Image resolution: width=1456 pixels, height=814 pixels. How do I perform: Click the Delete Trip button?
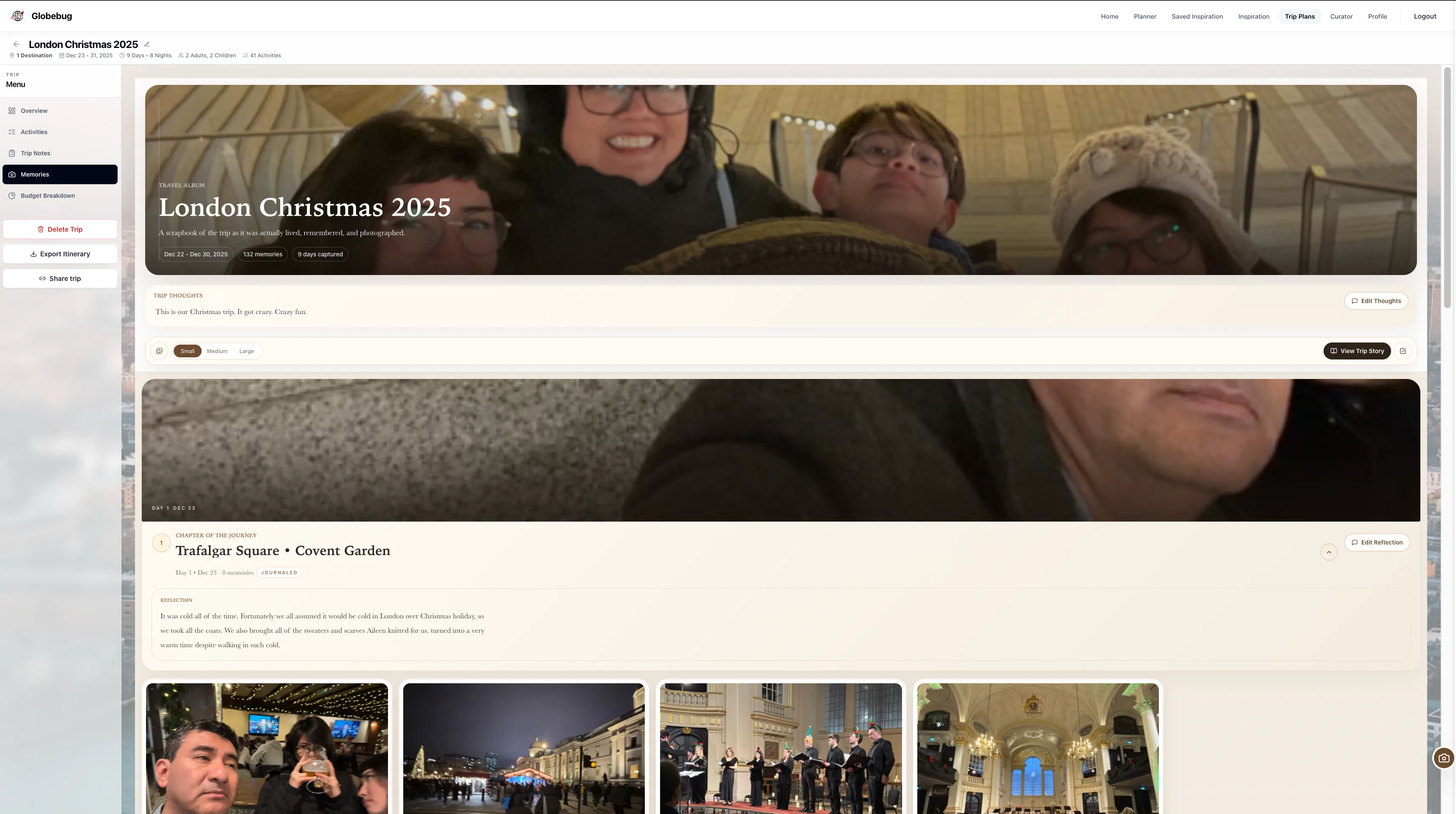tap(60, 229)
